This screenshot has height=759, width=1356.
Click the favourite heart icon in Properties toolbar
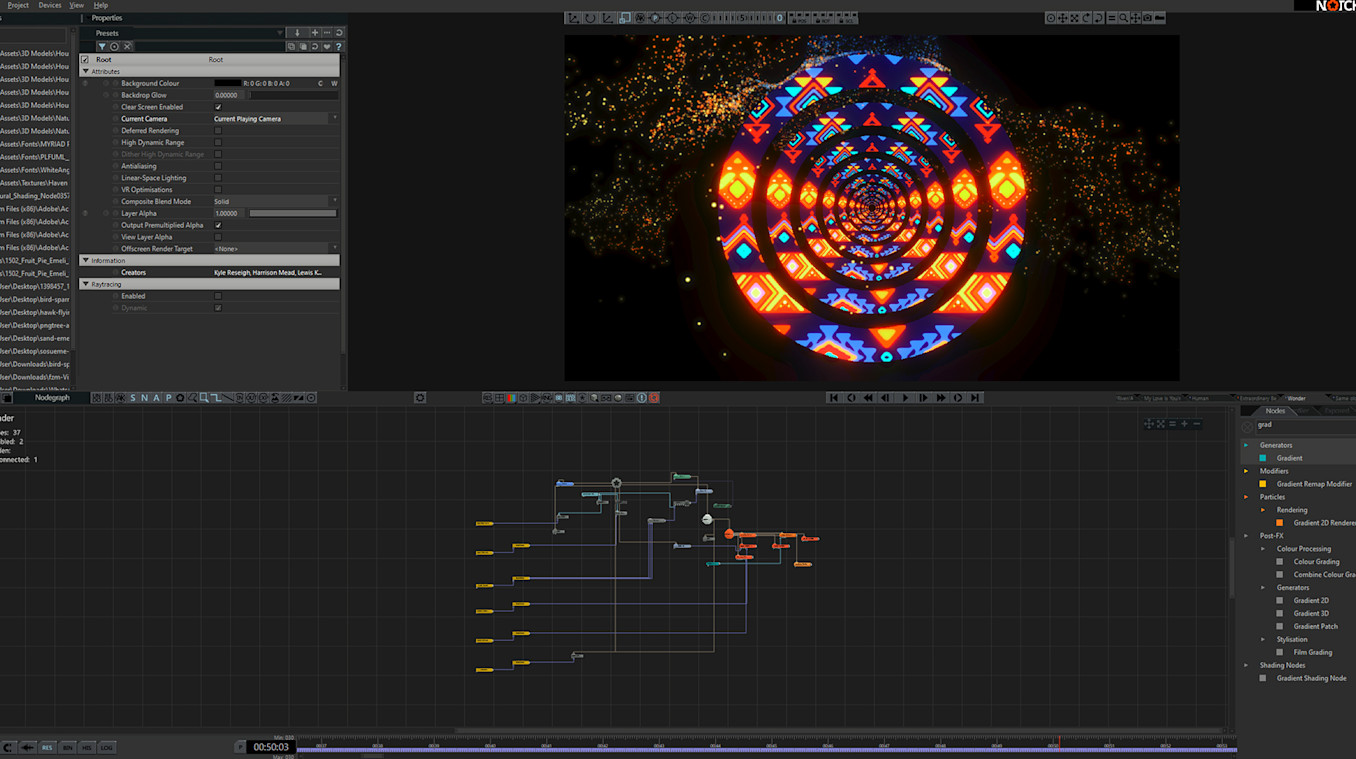pyautogui.click(x=327, y=47)
